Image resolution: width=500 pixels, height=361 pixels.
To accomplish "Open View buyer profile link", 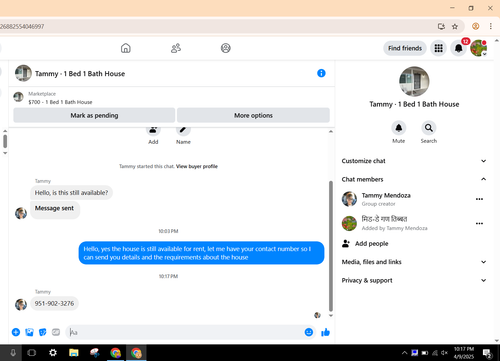I will pos(197,166).
